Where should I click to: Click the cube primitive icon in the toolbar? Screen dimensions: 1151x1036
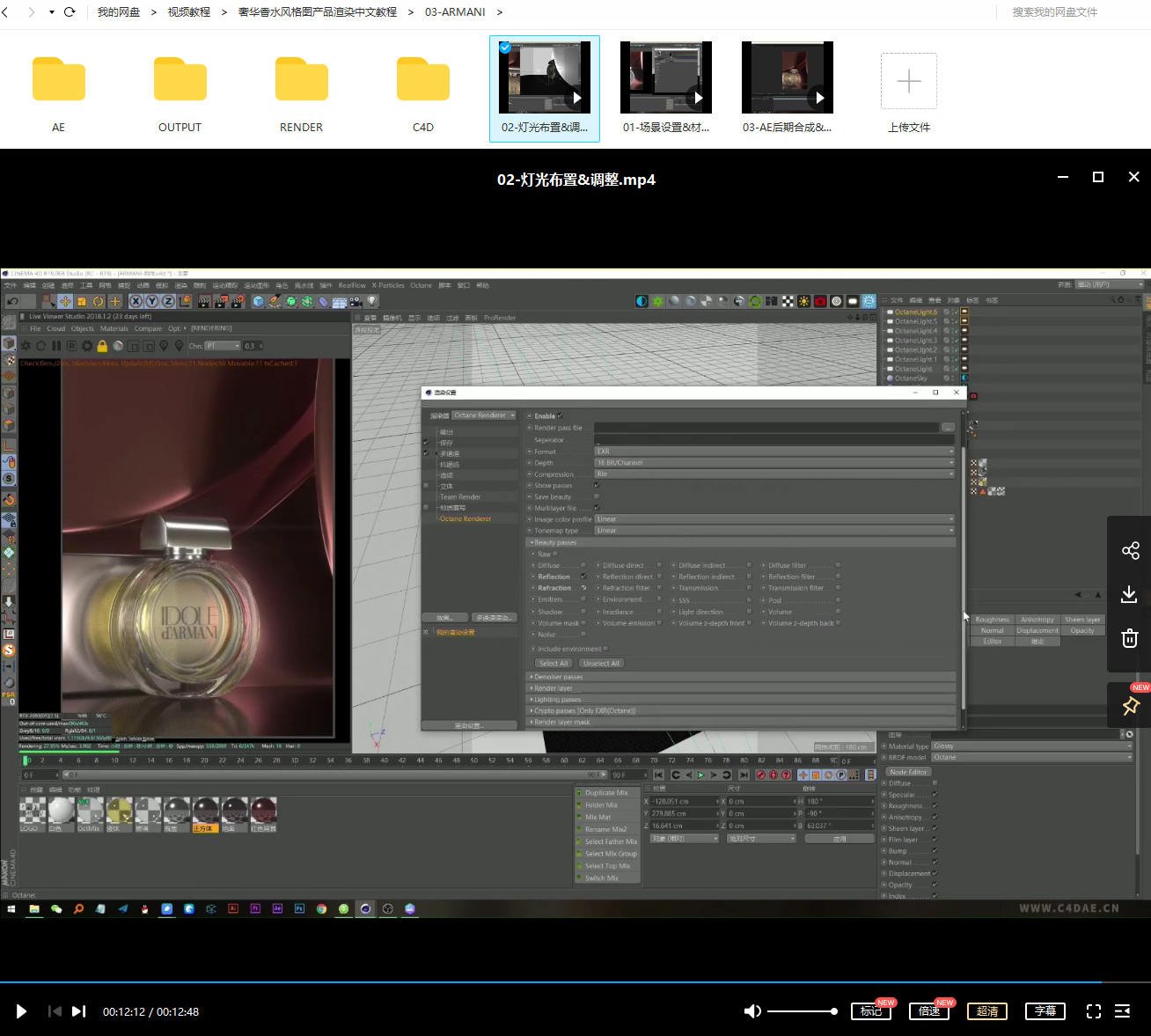click(x=258, y=301)
